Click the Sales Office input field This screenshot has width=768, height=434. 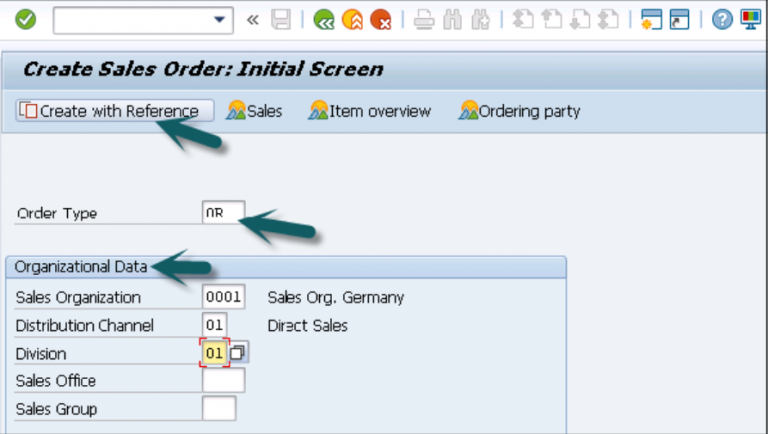(x=223, y=381)
